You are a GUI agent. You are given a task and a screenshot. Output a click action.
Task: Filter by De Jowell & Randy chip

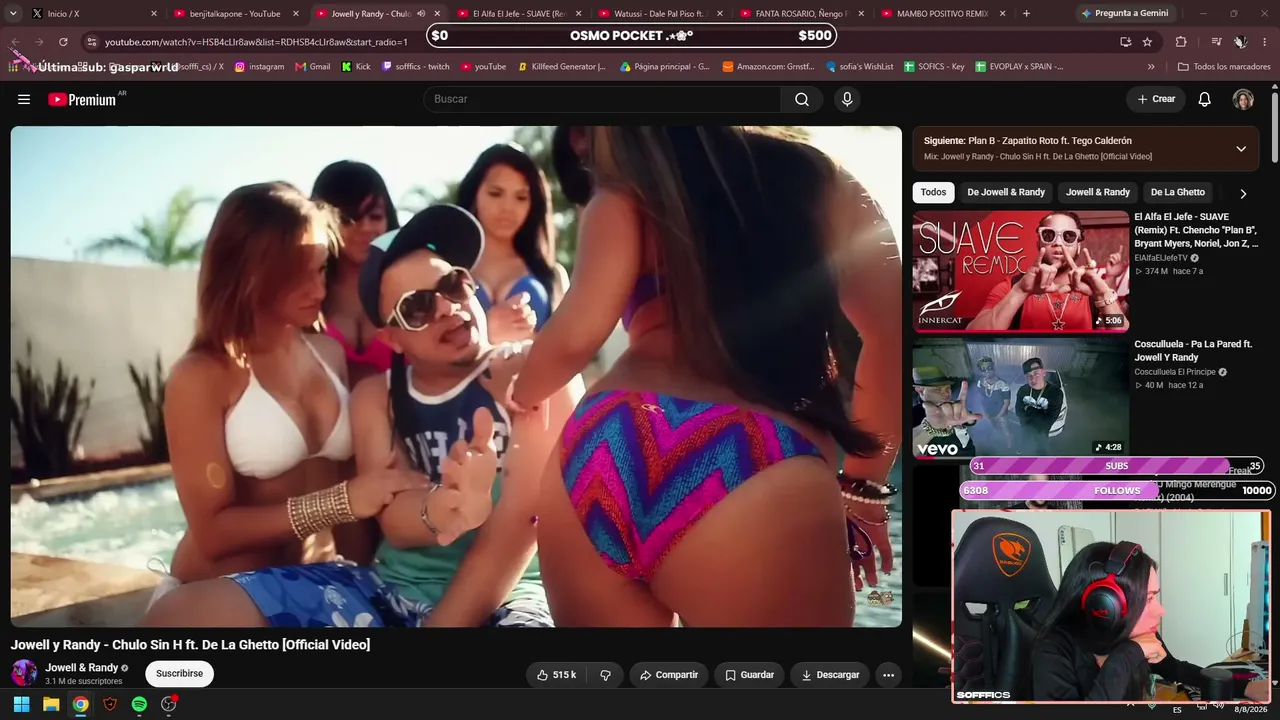(x=1006, y=192)
